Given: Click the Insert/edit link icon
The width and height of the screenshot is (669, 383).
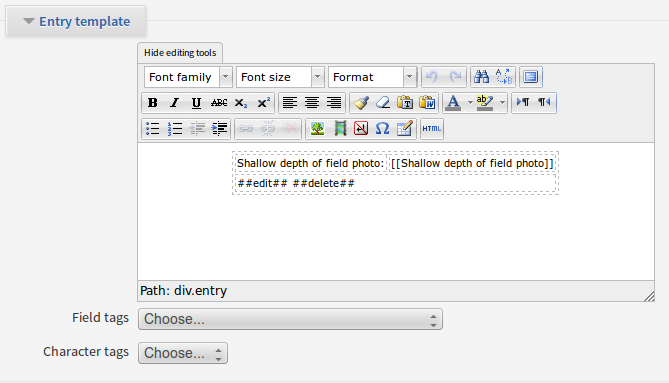Looking at the screenshot, I should (x=245, y=129).
